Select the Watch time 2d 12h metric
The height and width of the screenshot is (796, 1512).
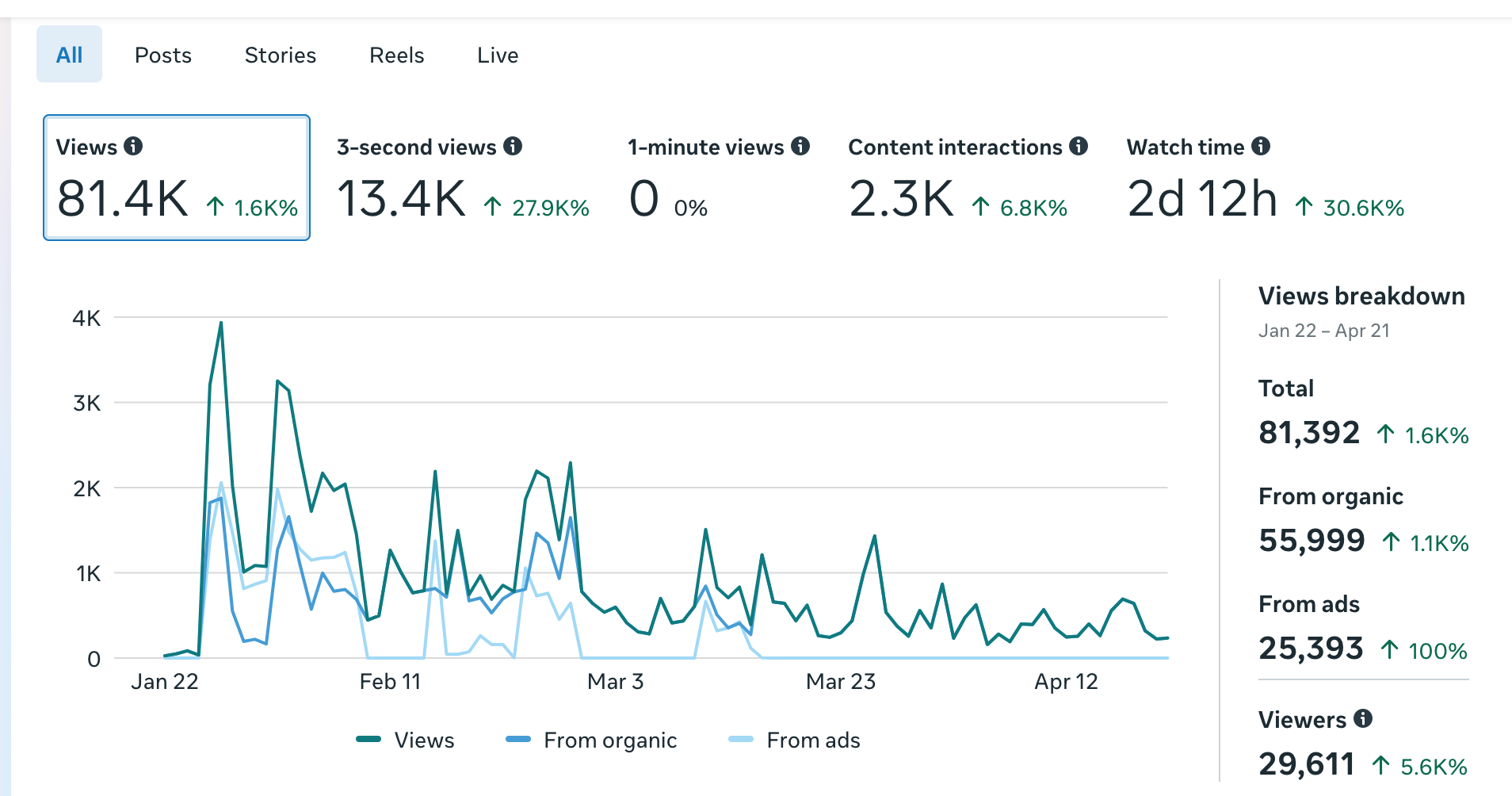tap(1266, 179)
